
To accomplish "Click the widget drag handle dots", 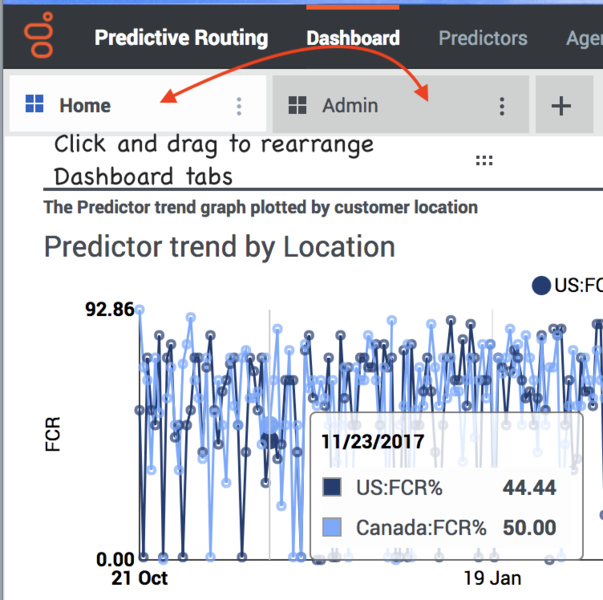I will pyautogui.click(x=485, y=160).
